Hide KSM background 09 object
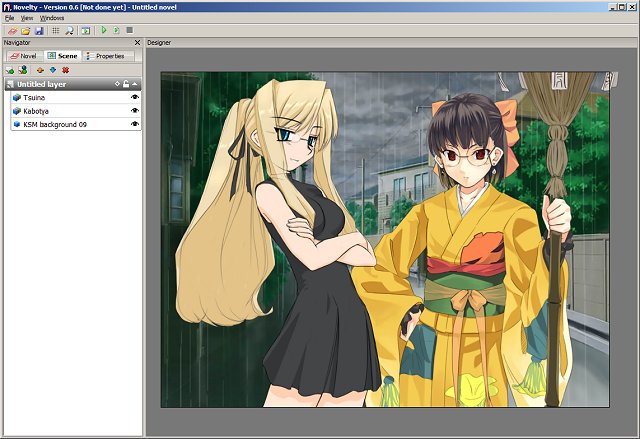Viewport: 640px width, 439px height. click(x=135, y=124)
